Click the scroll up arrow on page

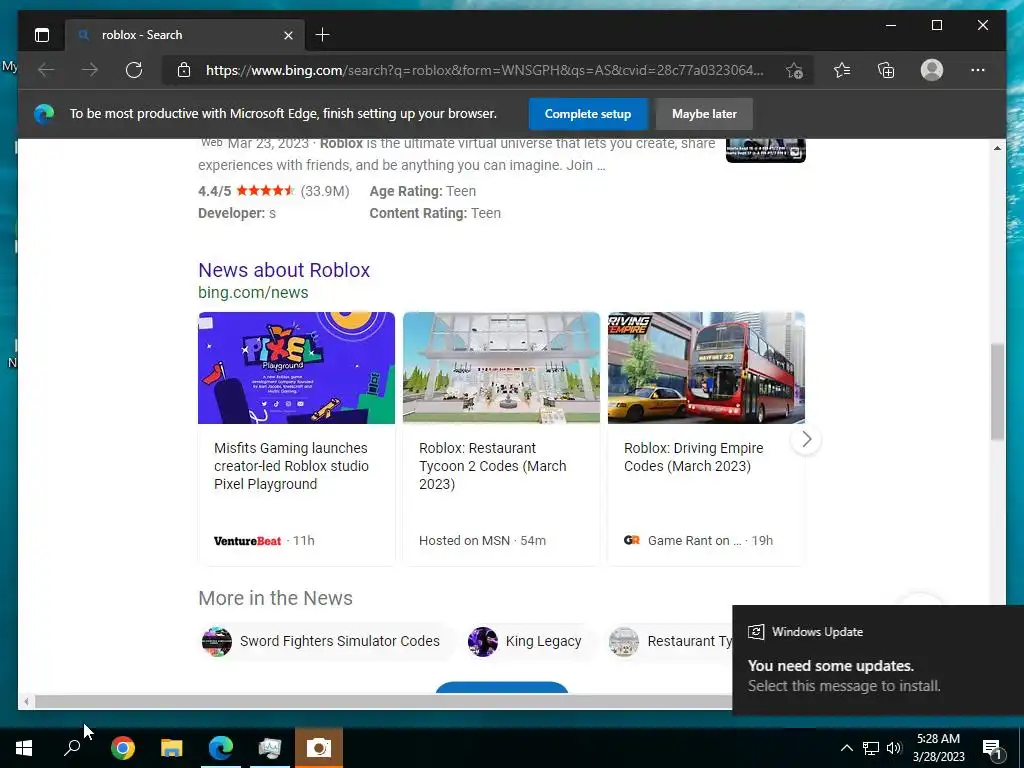[997, 148]
